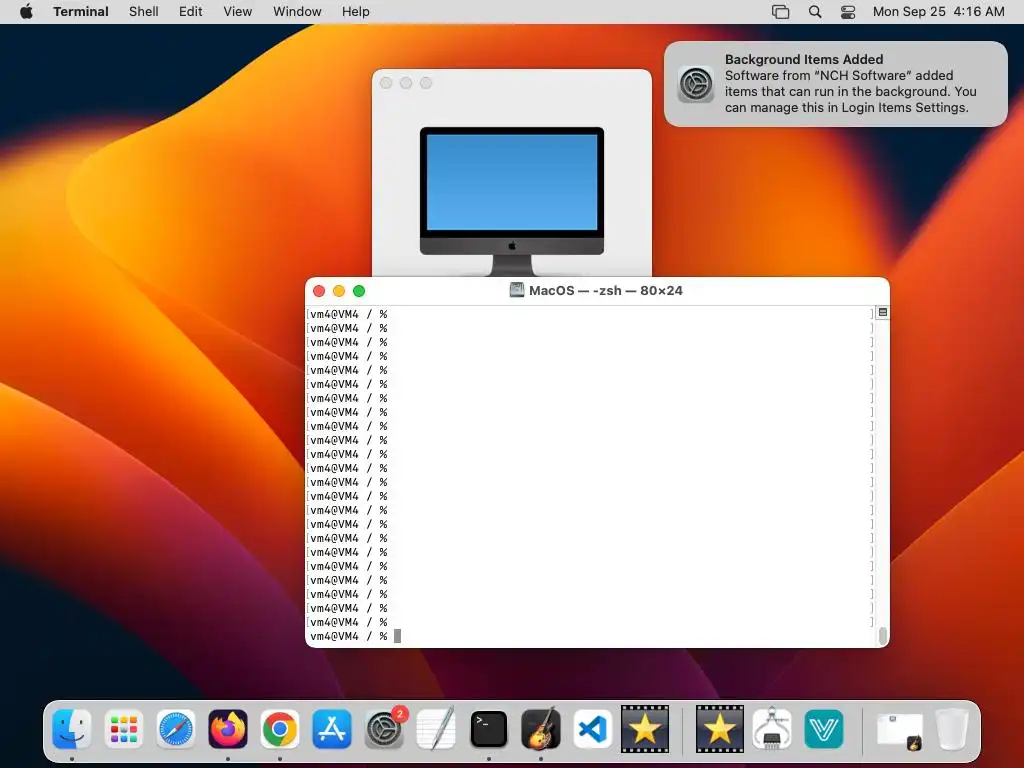Launch TextEdit from the Dock

436,728
